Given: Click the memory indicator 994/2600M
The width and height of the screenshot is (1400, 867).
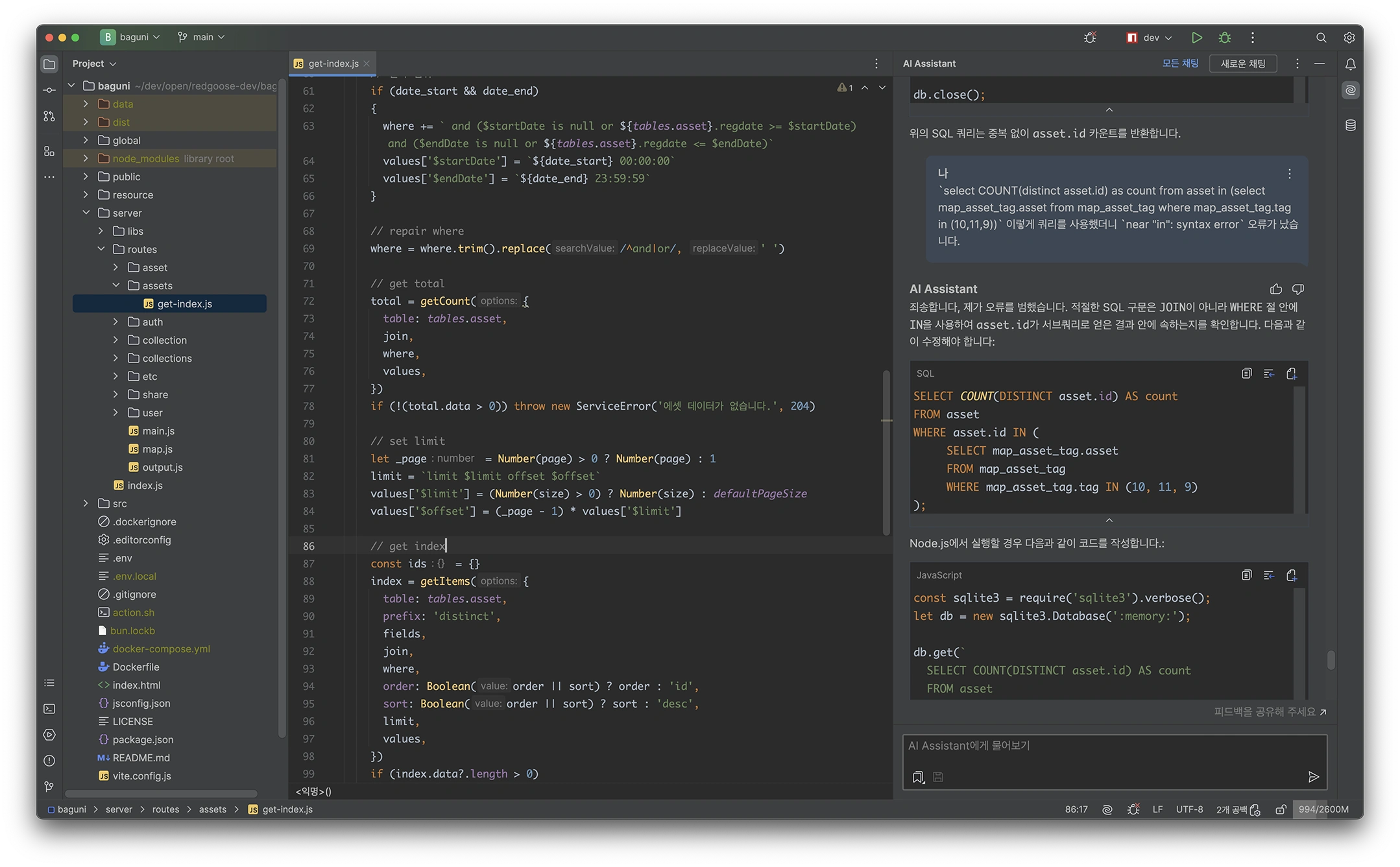Looking at the screenshot, I should point(1323,809).
